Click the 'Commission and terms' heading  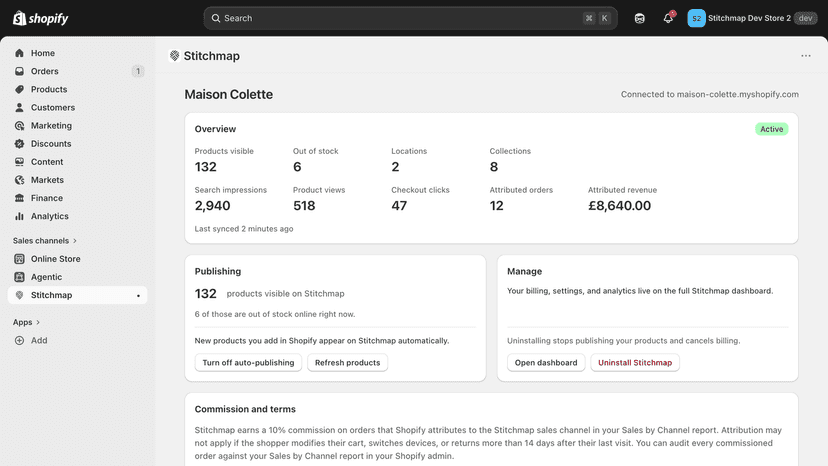pyautogui.click(x=245, y=409)
